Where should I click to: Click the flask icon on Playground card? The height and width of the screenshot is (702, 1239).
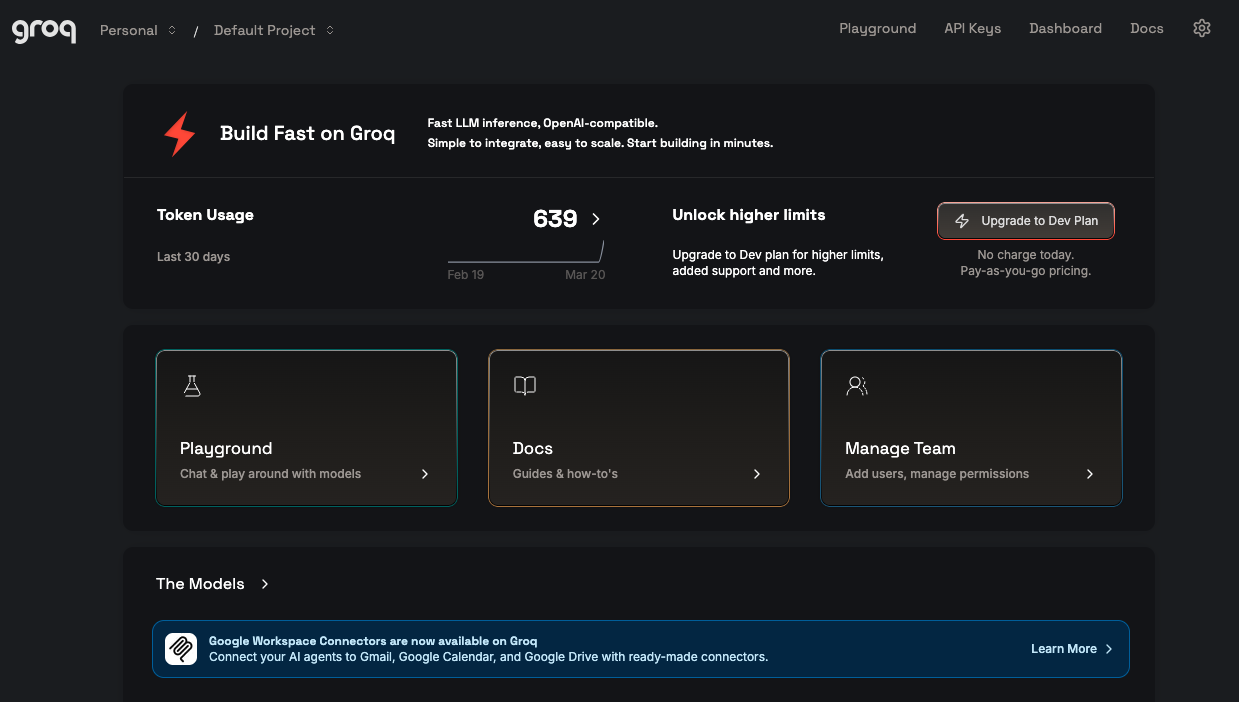click(x=193, y=386)
